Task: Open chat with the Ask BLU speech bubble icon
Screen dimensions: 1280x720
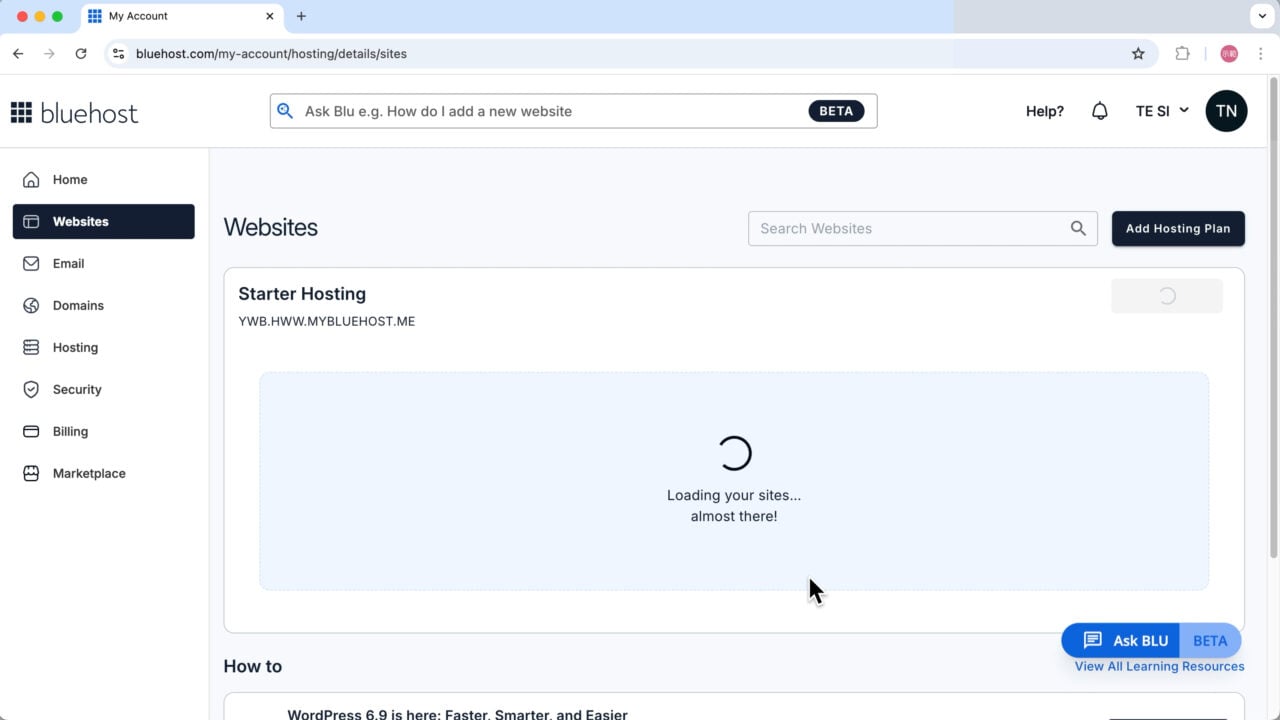Action: tap(1093, 640)
